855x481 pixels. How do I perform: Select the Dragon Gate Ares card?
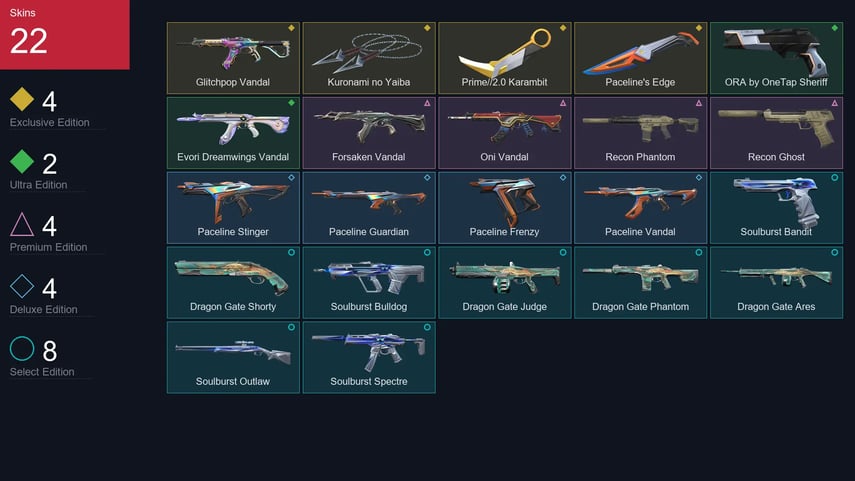click(x=776, y=282)
